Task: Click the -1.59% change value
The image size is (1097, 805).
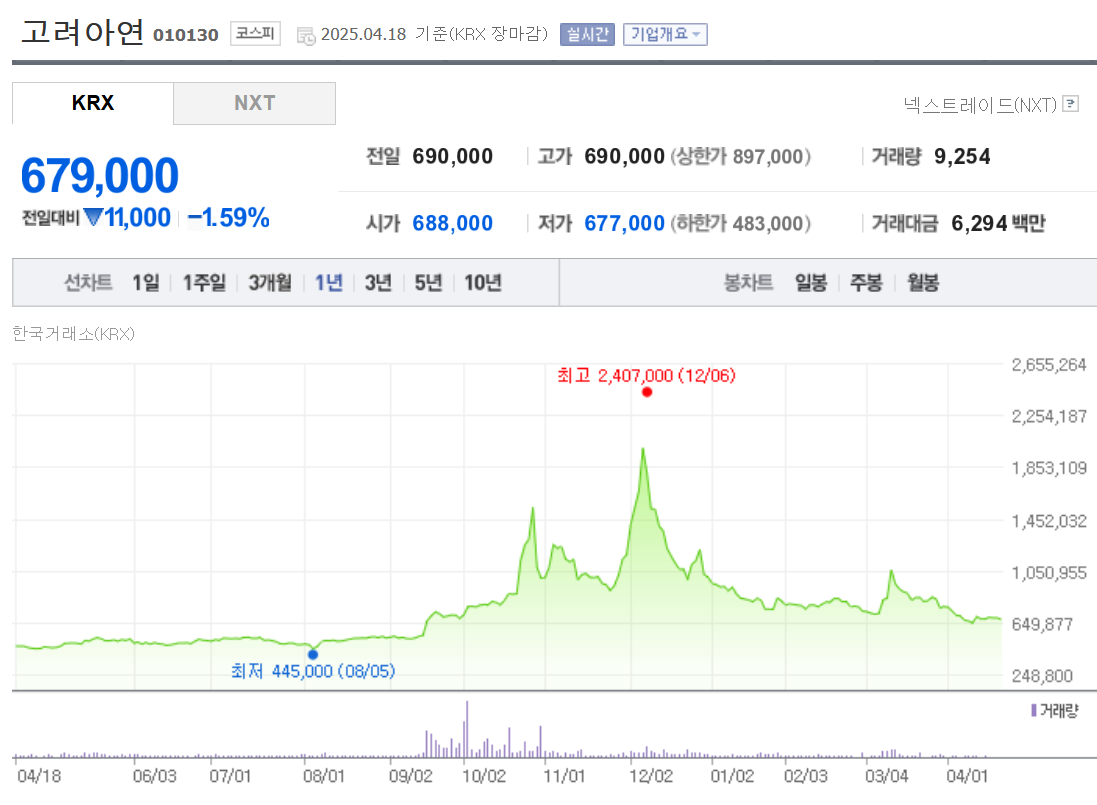Action: click(x=229, y=218)
